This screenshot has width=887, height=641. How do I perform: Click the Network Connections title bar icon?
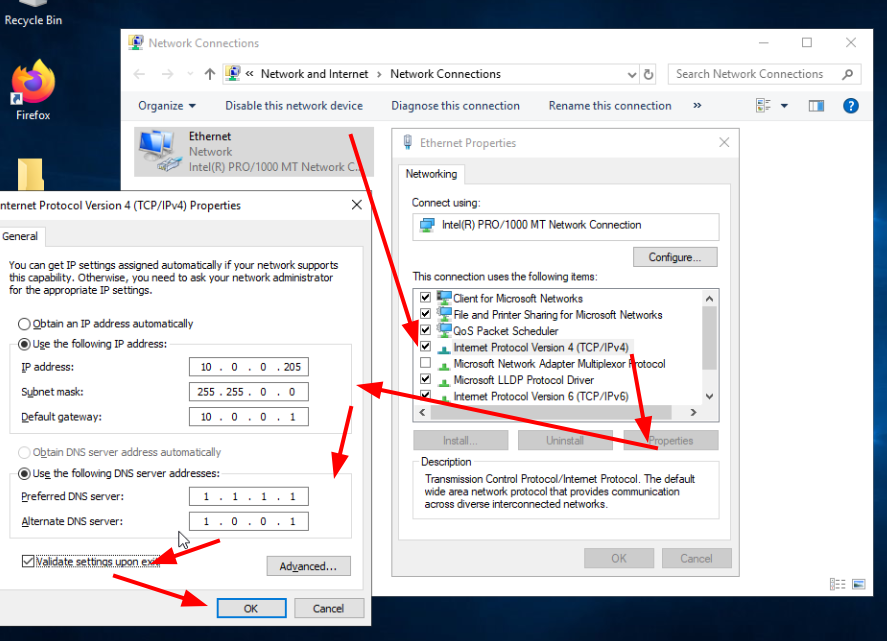point(136,43)
